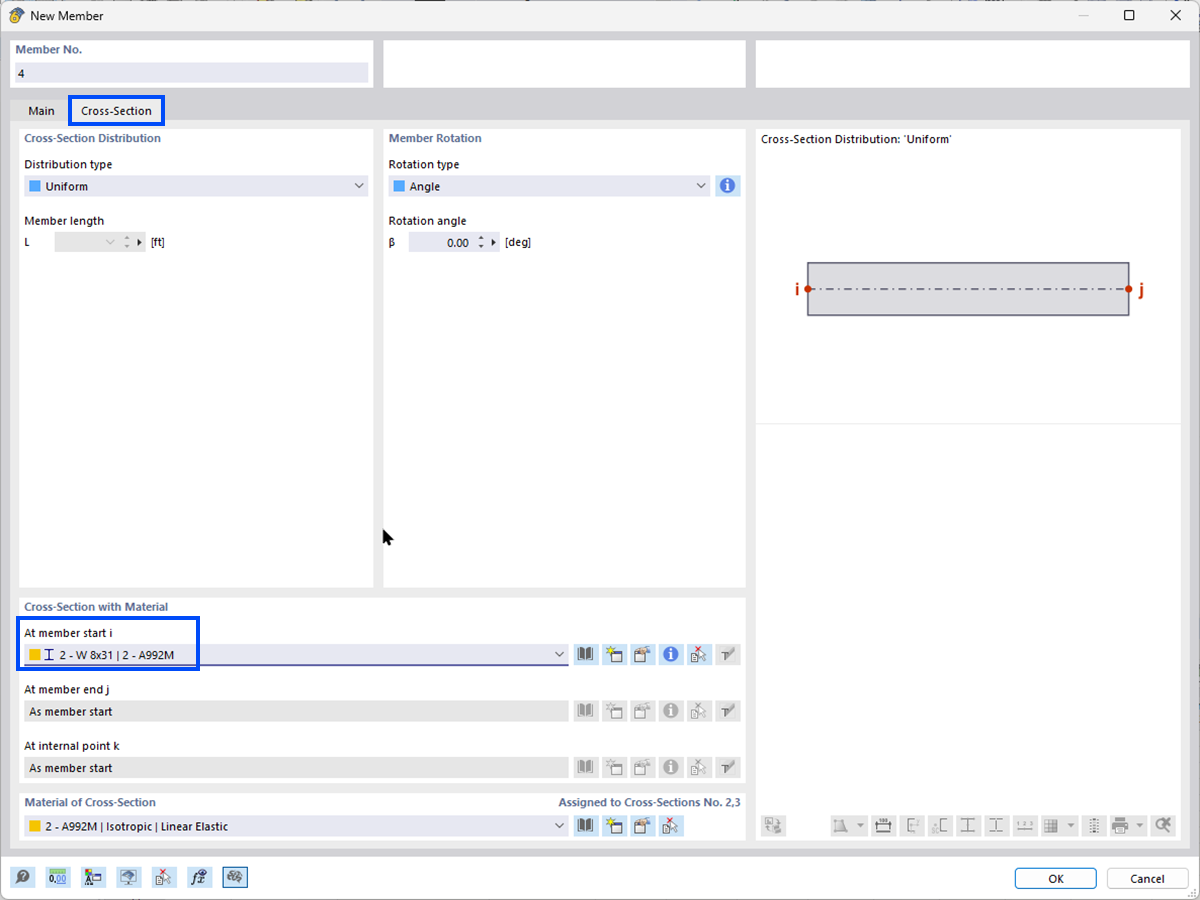Open decimal places settings via 0.00 icon

(x=57, y=877)
